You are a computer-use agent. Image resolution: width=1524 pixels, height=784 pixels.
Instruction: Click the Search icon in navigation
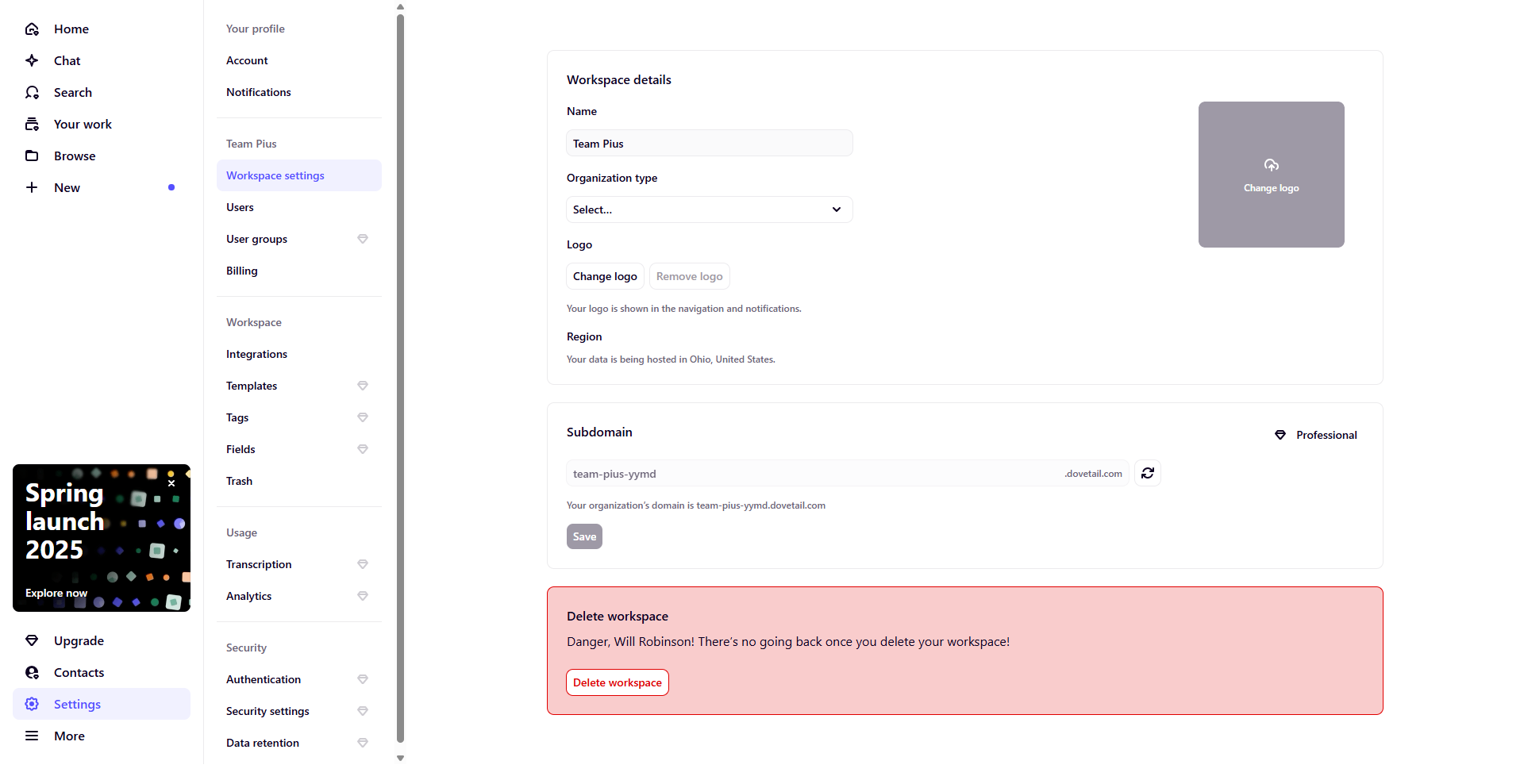32,93
